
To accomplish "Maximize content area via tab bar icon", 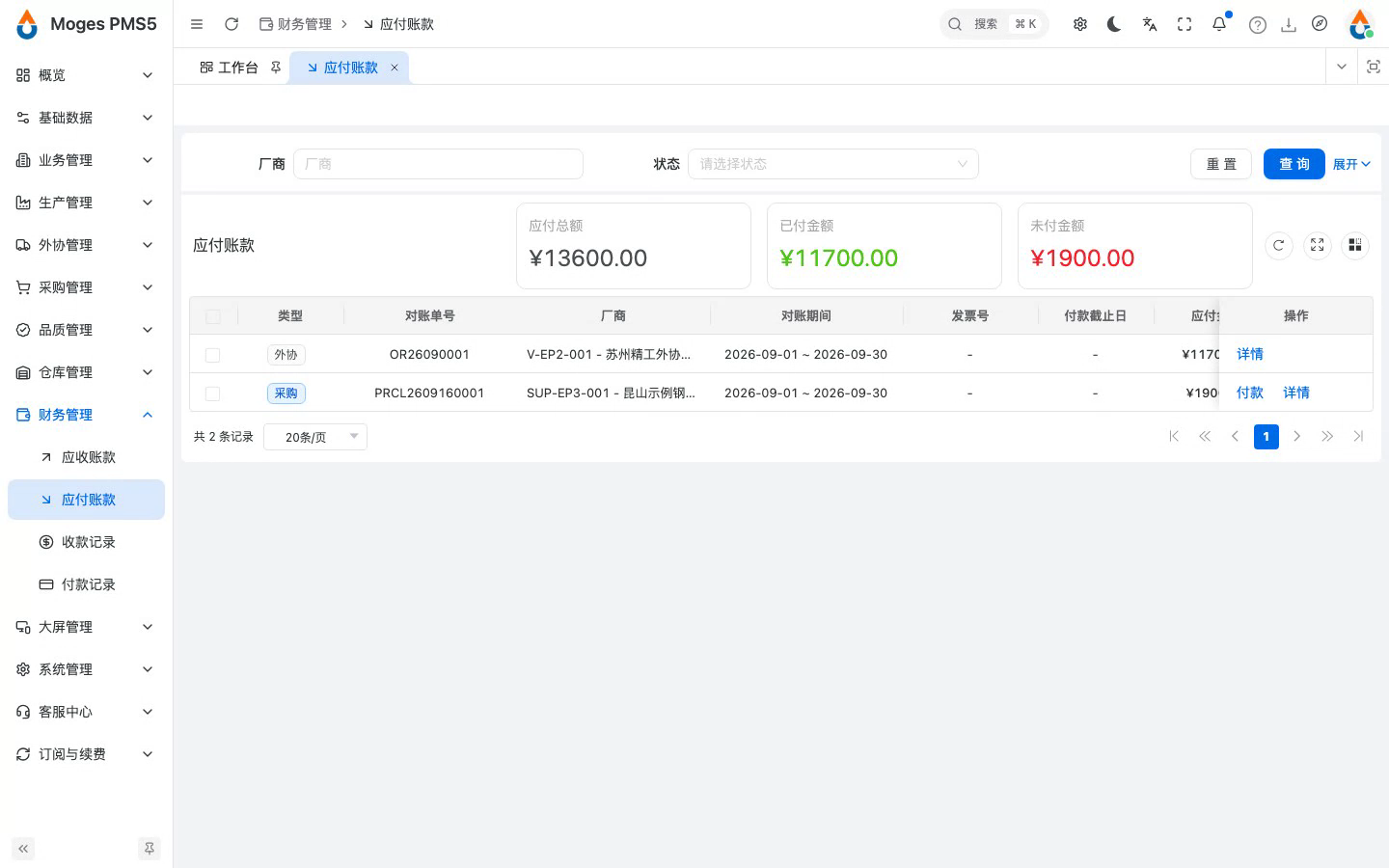I will pos(1374,67).
